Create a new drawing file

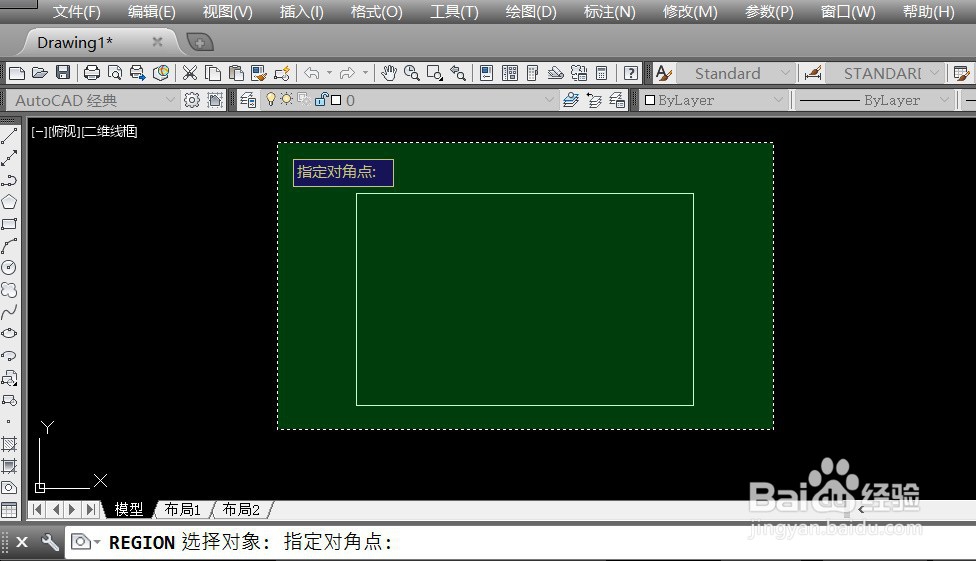(x=17, y=73)
